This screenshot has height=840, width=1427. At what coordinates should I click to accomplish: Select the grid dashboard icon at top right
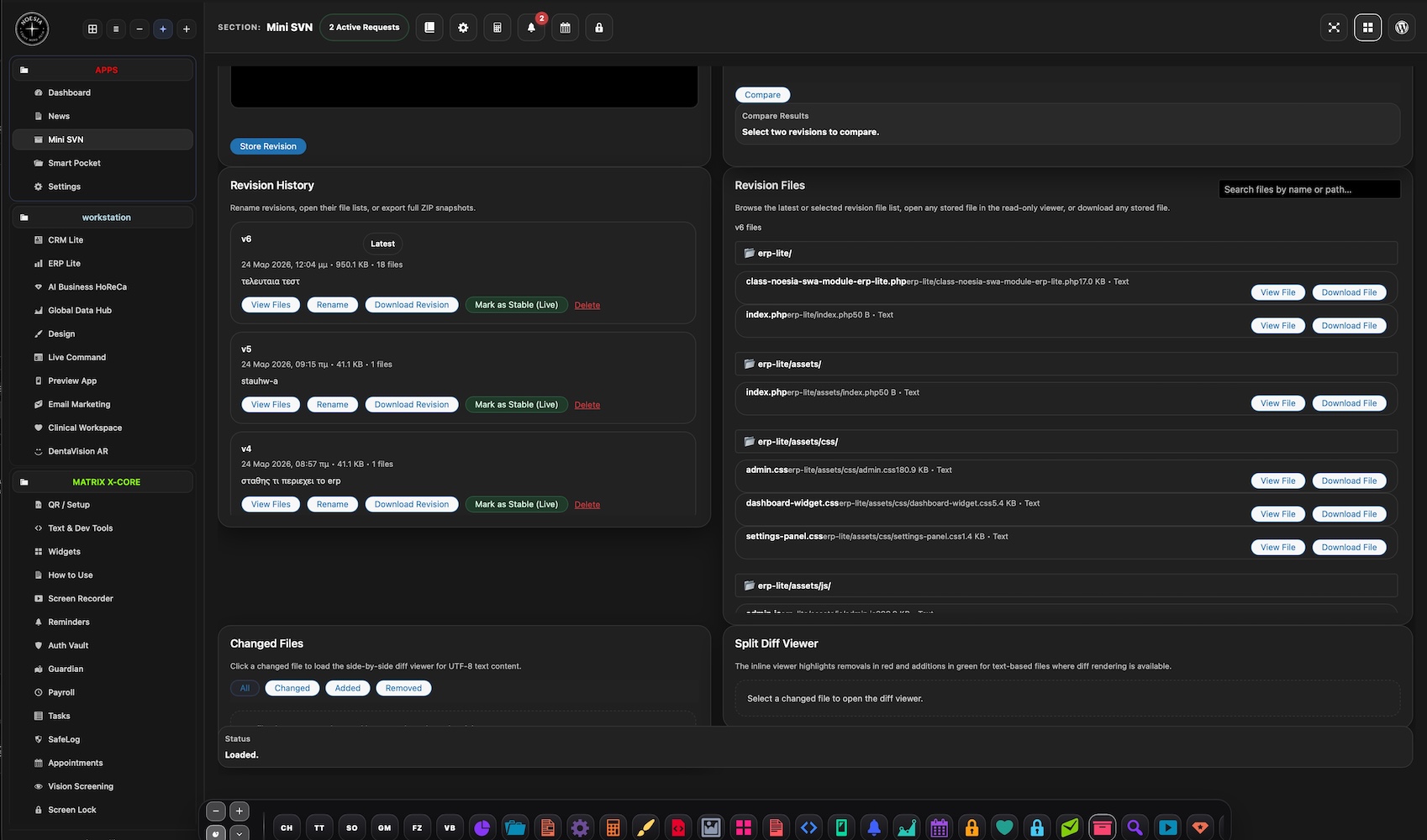(x=1367, y=28)
